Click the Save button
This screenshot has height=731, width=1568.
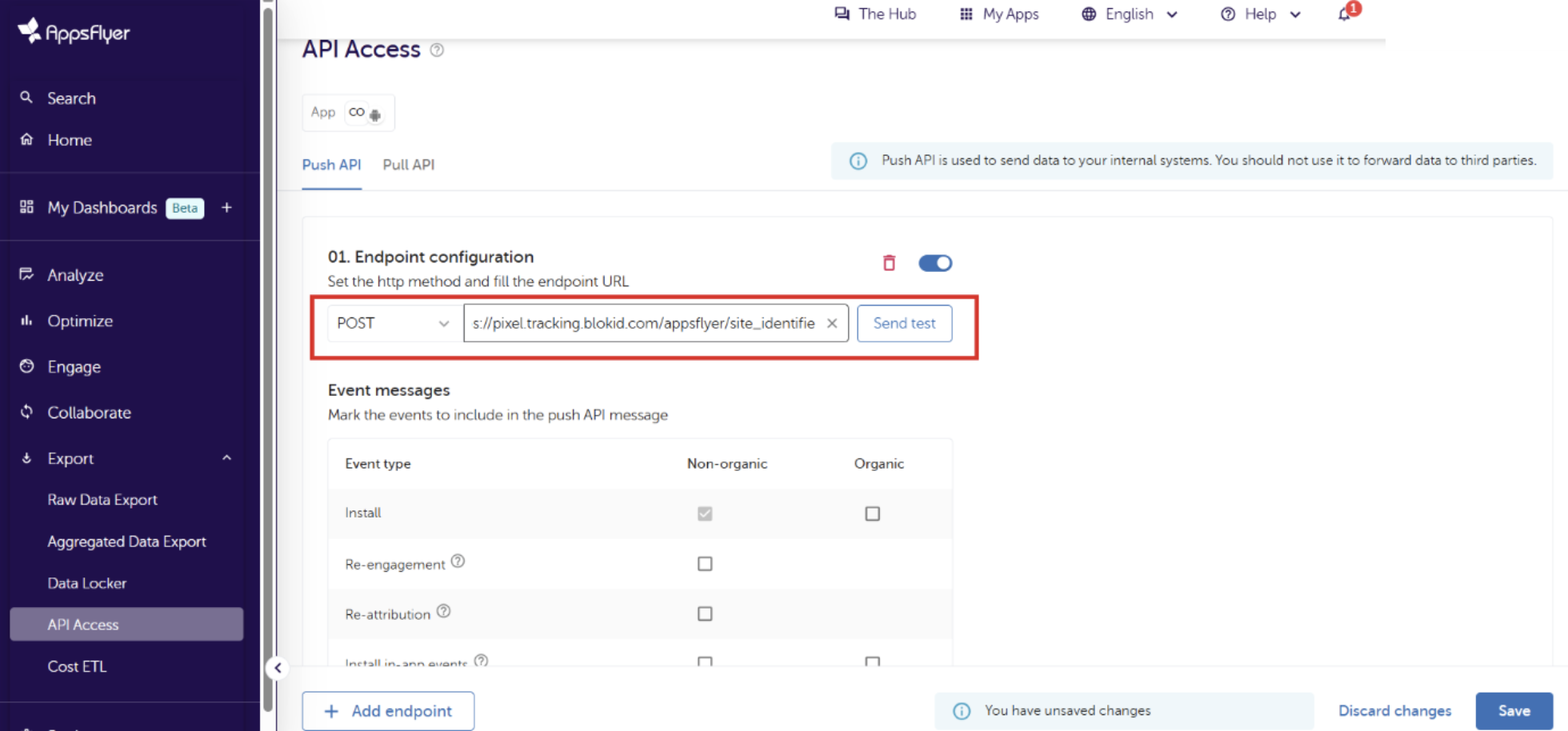[x=1514, y=711]
